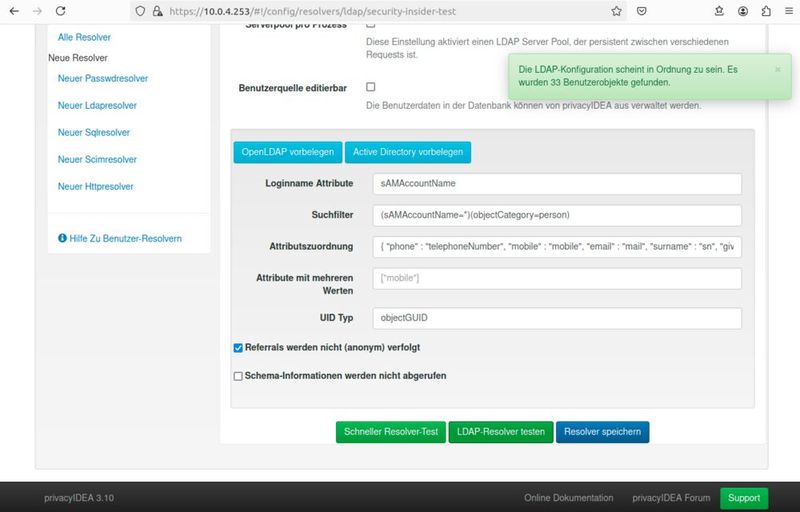The width and height of the screenshot is (800, 512).
Task: Uncheck Referrals werden nicht (anonym) verfolgt
Action: 238,348
